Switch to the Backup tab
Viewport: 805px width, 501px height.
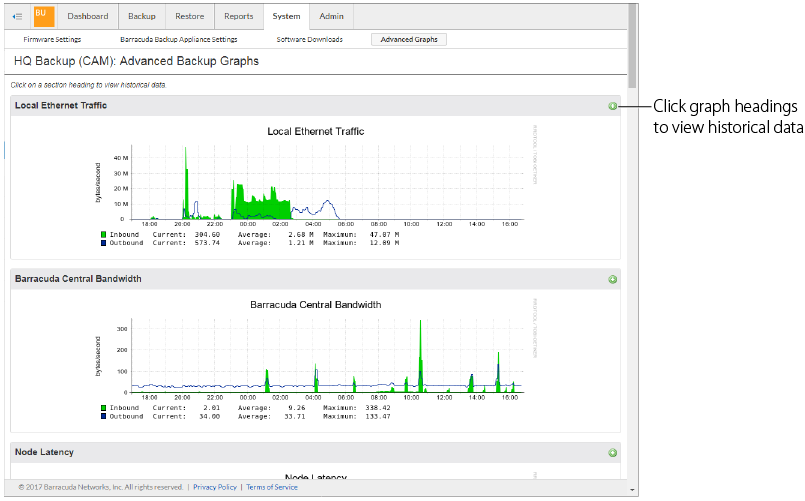(x=142, y=16)
